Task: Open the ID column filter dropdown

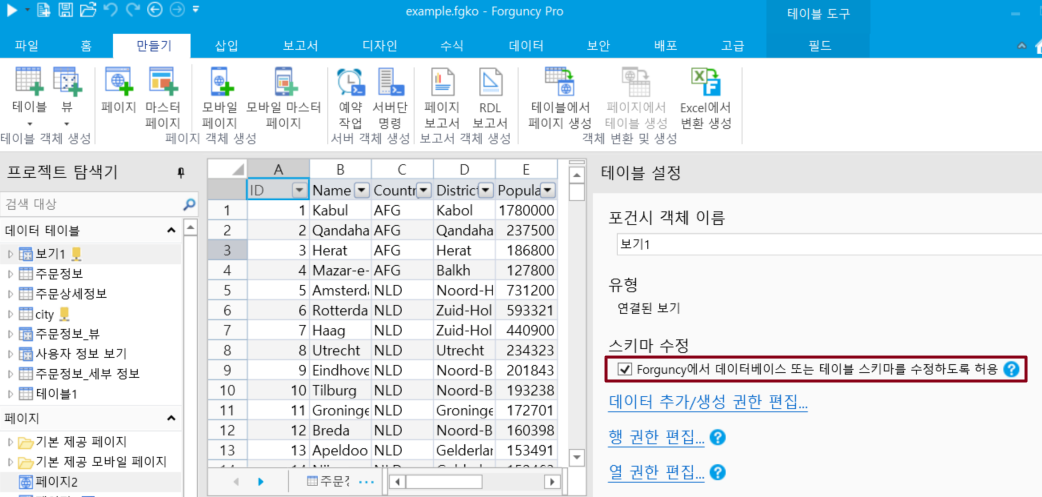Action: point(298,190)
